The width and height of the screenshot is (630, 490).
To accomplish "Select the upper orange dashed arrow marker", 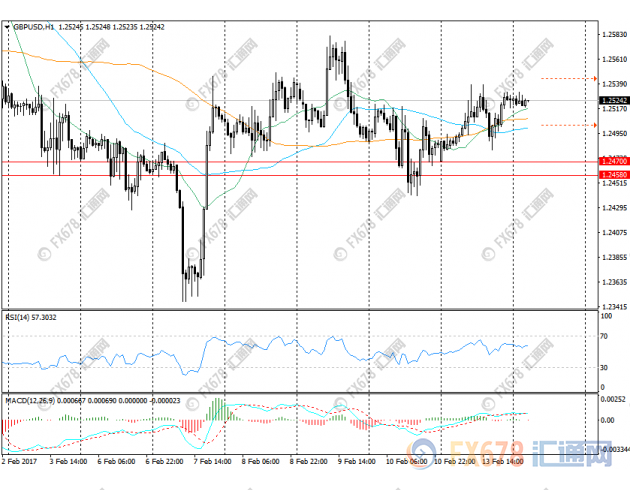I will [569, 77].
